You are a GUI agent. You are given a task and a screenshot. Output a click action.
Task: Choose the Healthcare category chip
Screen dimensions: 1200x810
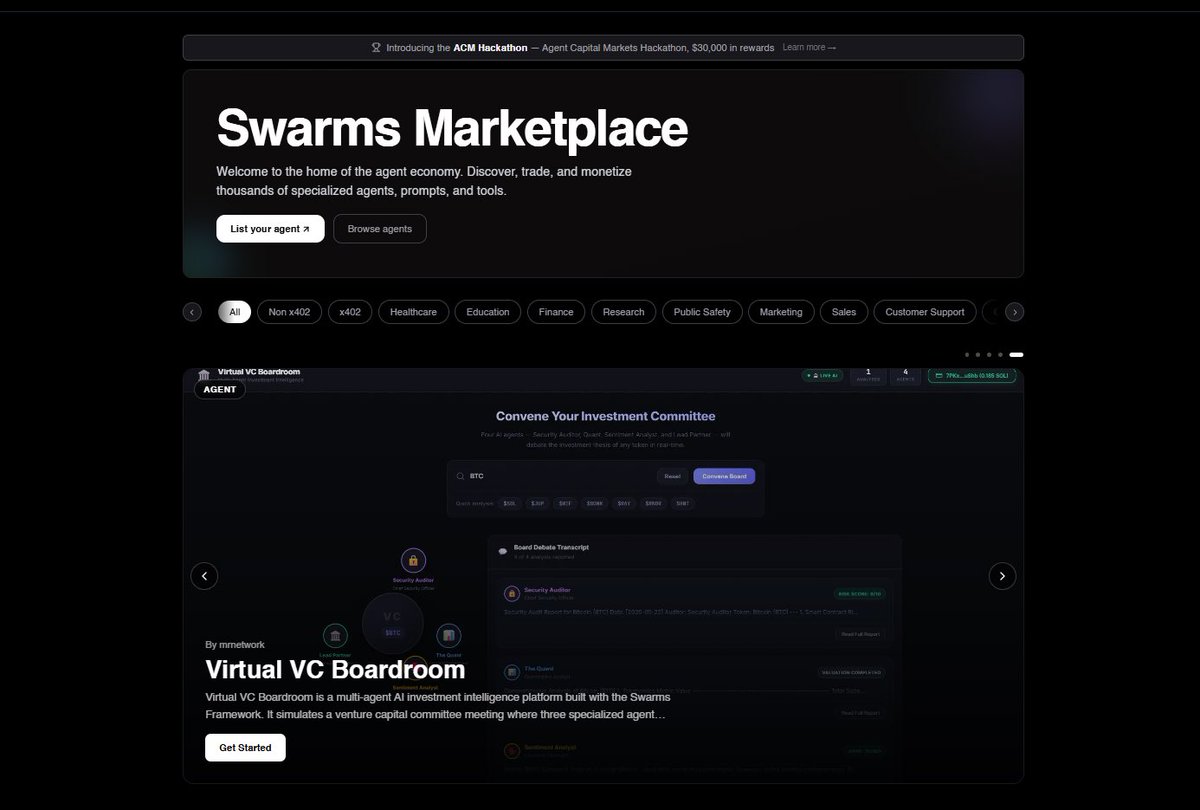(x=413, y=312)
